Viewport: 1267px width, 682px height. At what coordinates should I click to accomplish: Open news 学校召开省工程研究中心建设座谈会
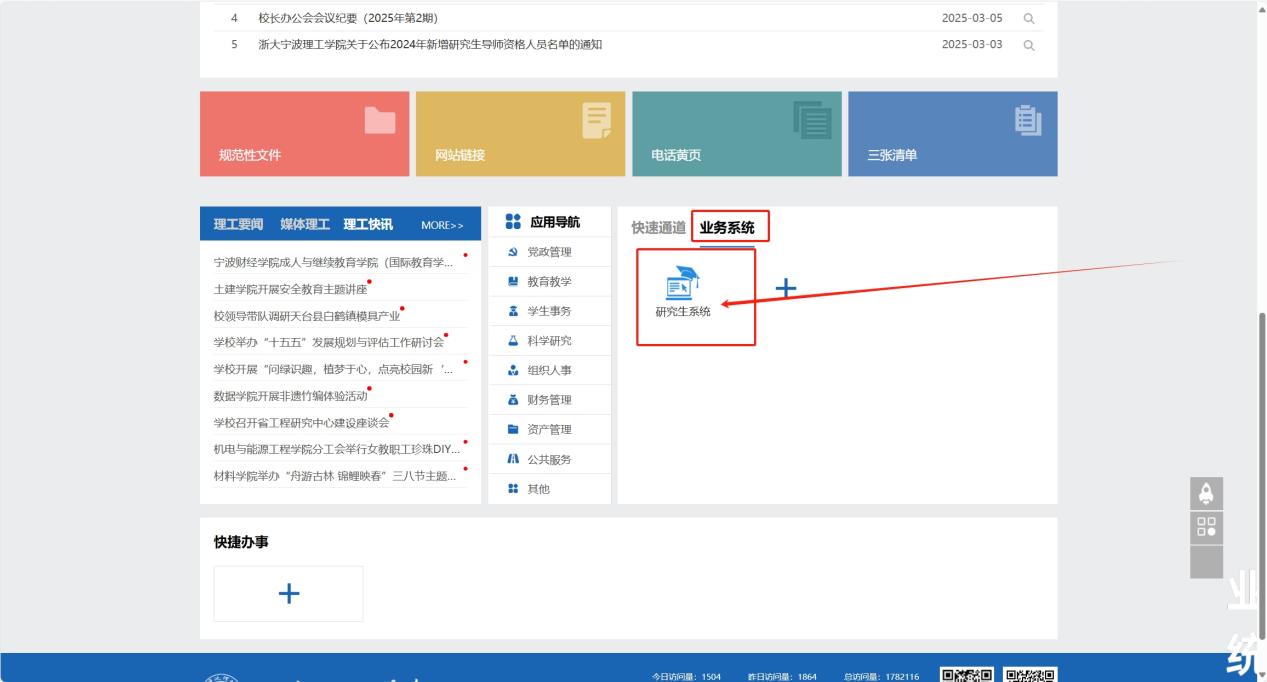pos(301,422)
